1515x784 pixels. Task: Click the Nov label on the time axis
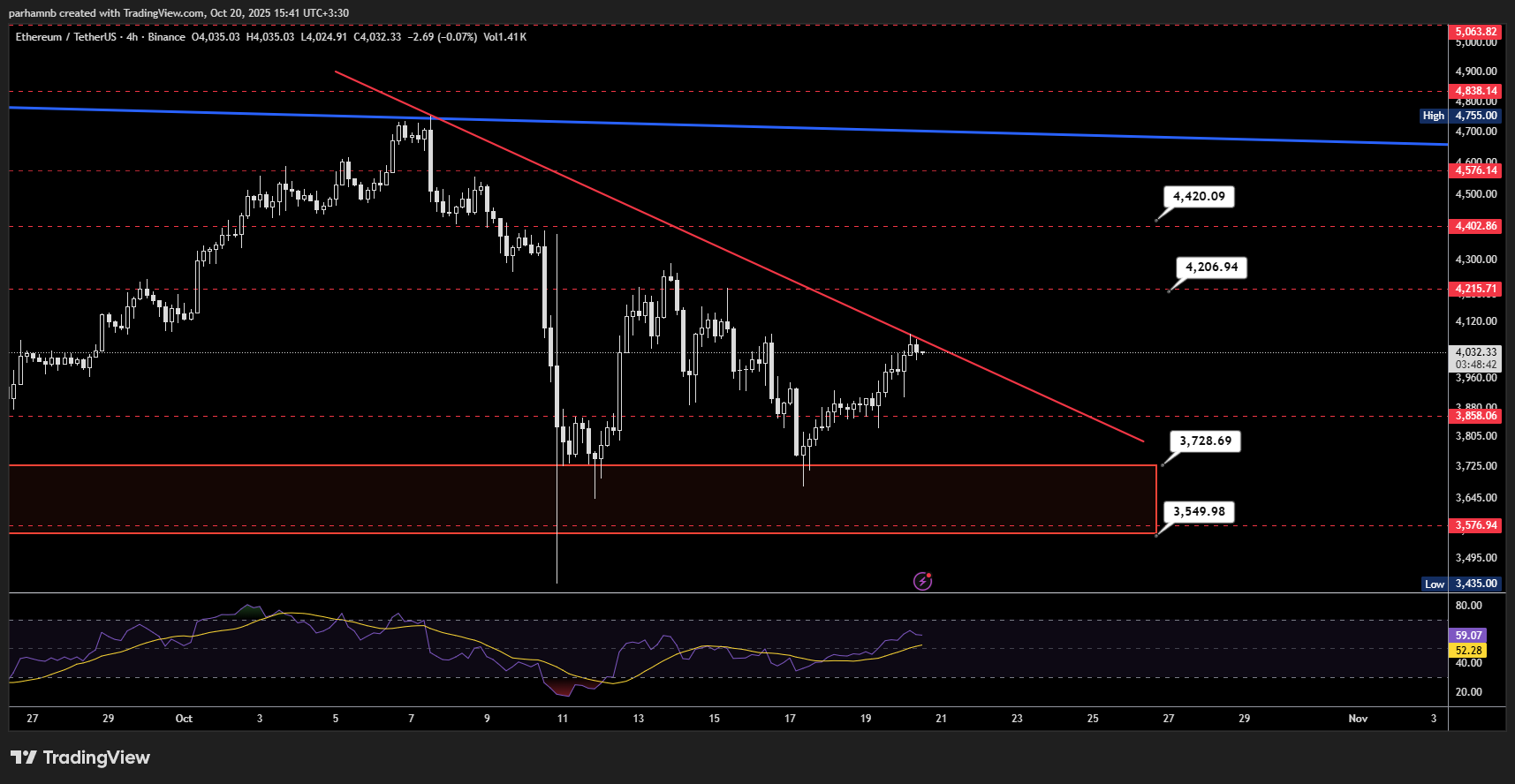point(1358,719)
